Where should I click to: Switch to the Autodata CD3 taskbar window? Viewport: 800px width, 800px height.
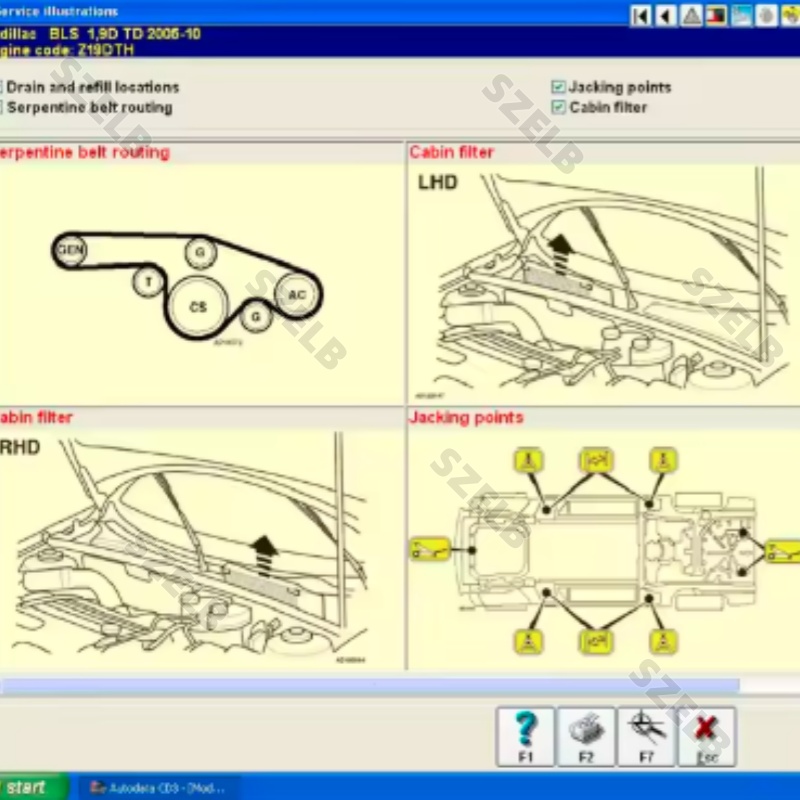158,788
